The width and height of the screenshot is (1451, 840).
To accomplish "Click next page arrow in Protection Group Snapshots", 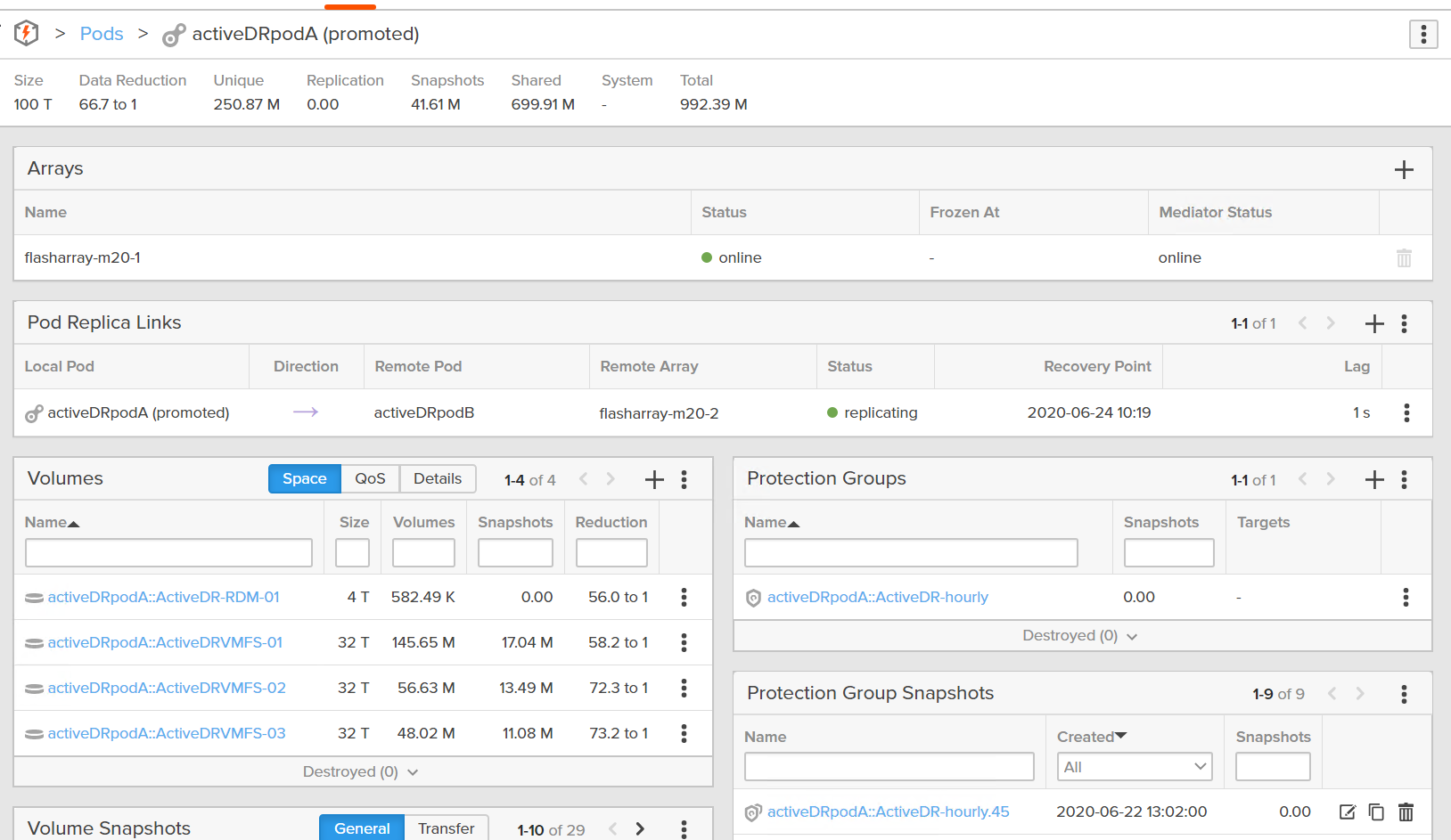I will [1360, 694].
